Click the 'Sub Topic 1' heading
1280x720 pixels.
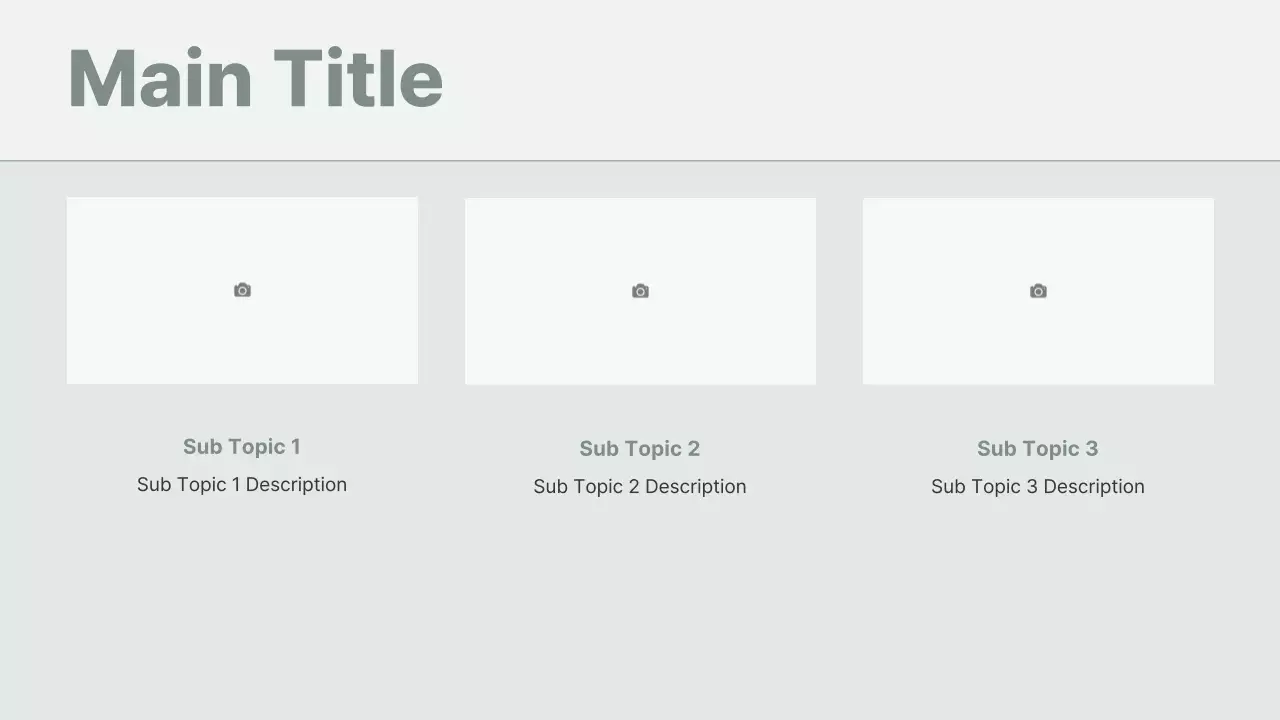[x=242, y=447]
